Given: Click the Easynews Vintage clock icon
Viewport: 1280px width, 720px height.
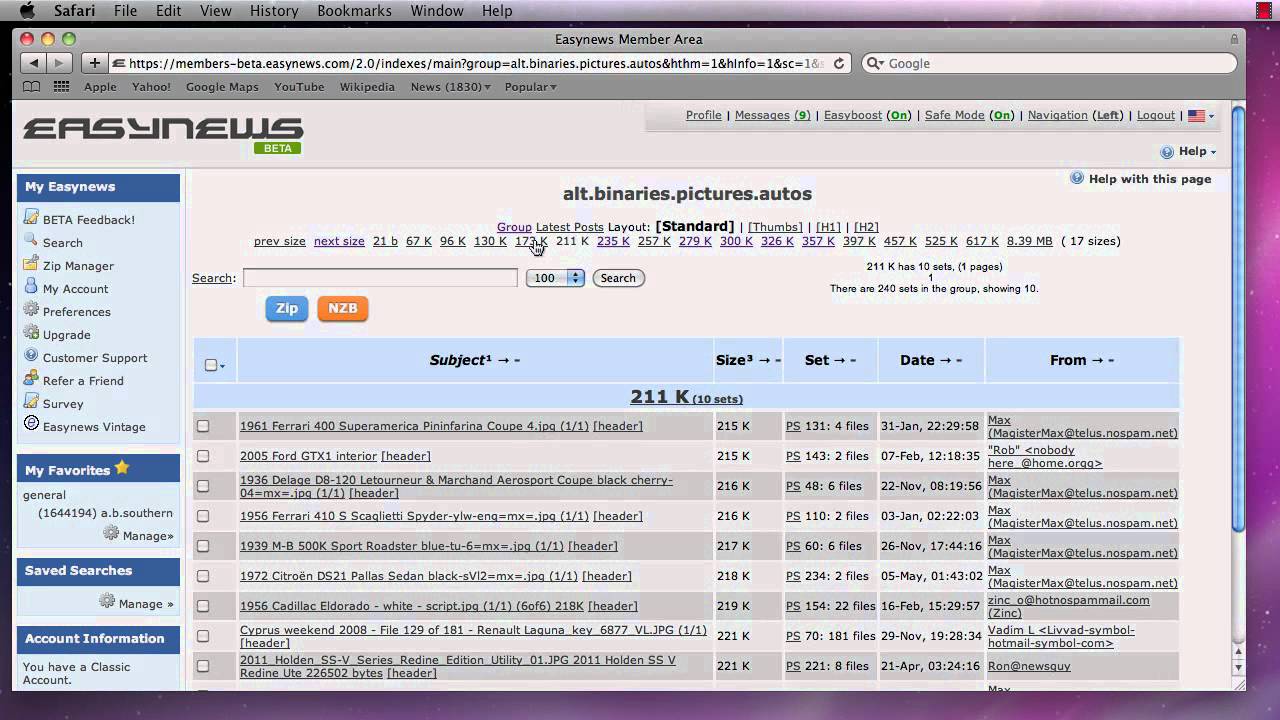Looking at the screenshot, I should 31,425.
